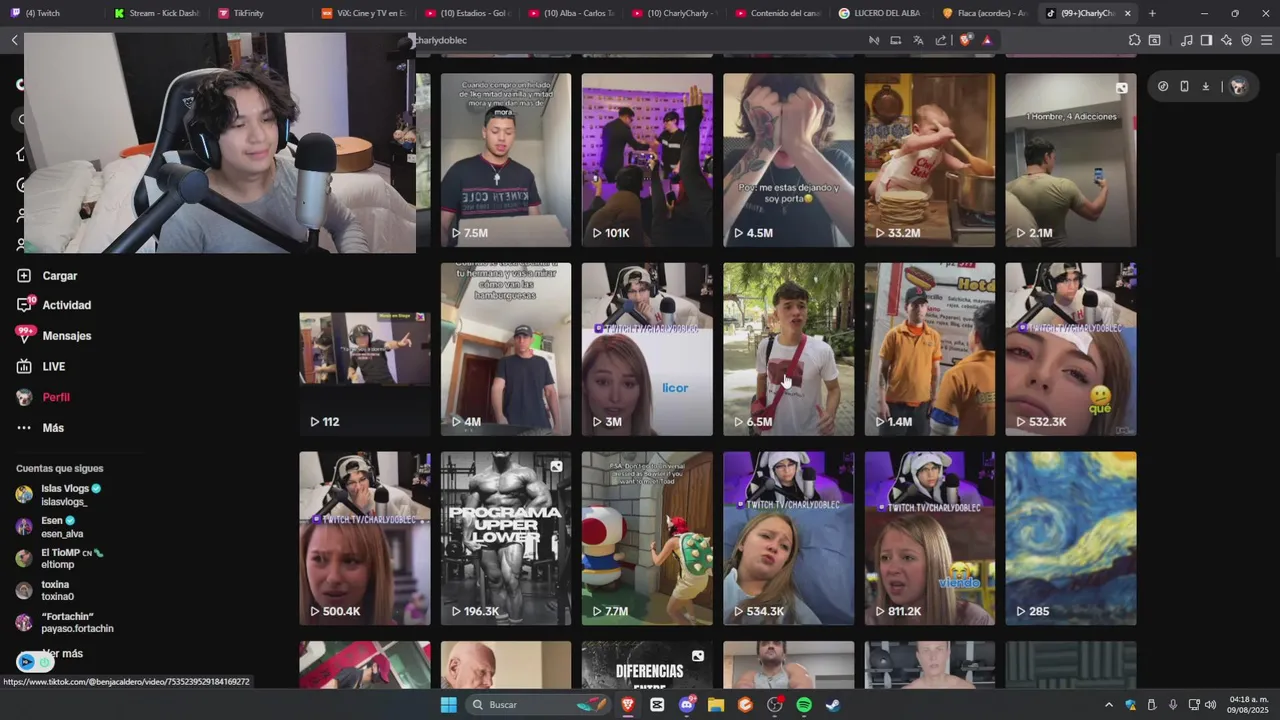
Task: Click the TikTok coins icon
Action: coord(1163,86)
